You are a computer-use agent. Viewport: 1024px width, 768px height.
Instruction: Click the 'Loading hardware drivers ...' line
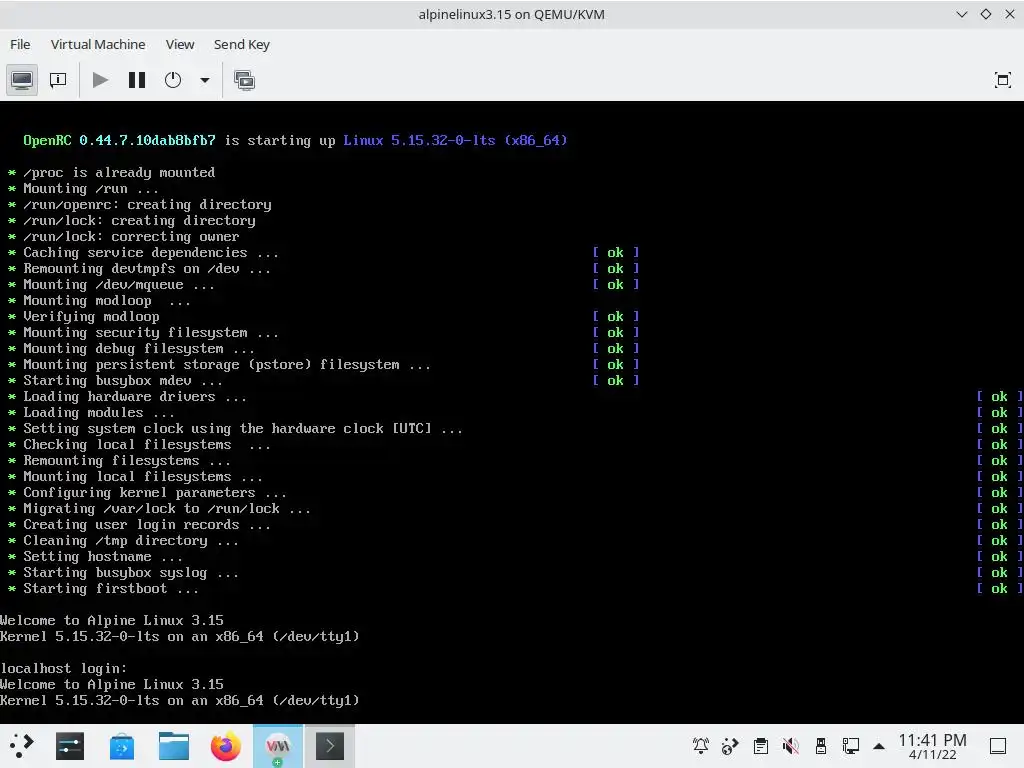pos(135,397)
